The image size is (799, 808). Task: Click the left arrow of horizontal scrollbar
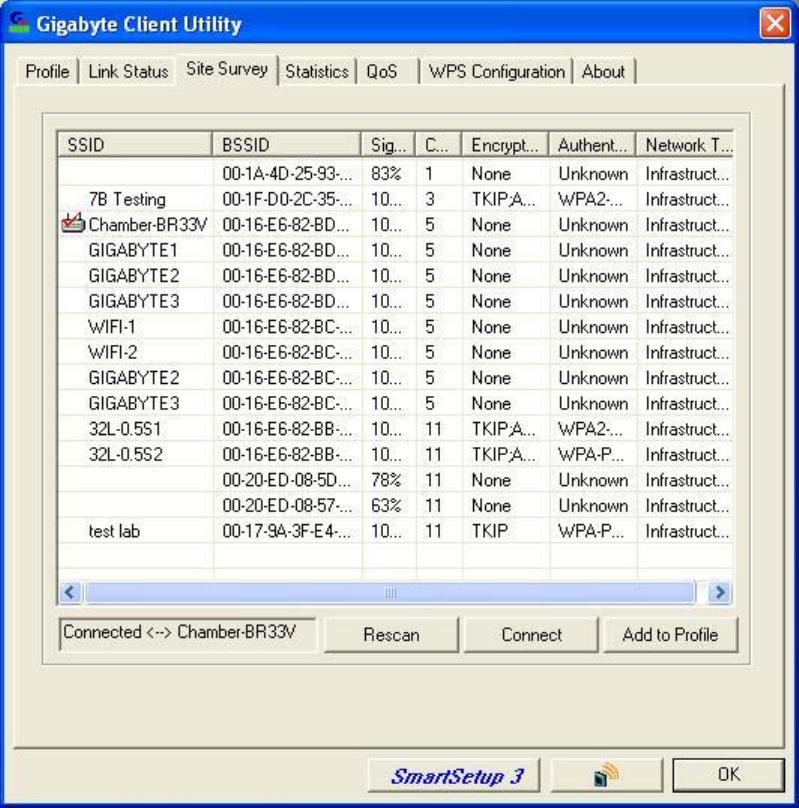pyautogui.click(x=70, y=593)
